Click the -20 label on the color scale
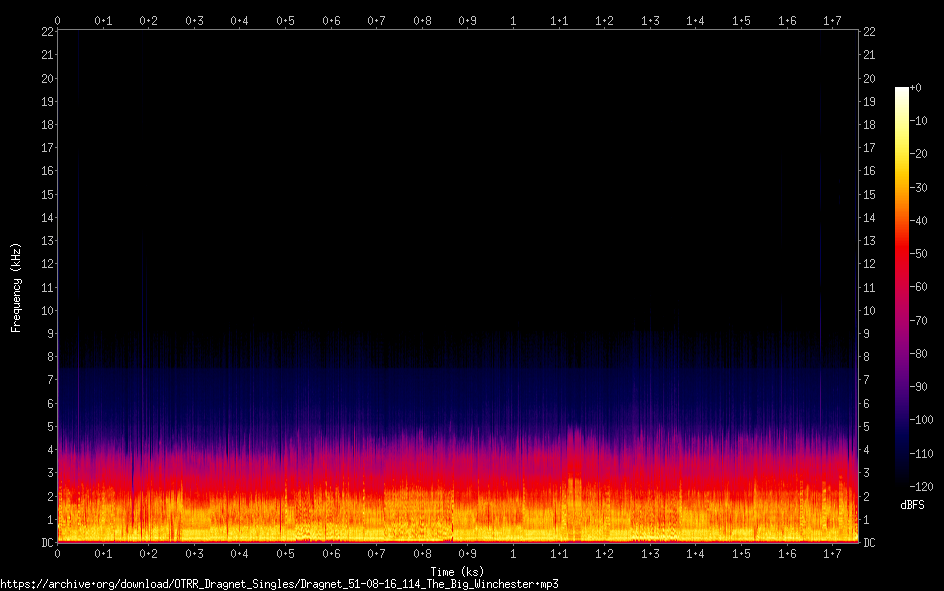The image size is (944, 591). pyautogui.click(x=923, y=154)
